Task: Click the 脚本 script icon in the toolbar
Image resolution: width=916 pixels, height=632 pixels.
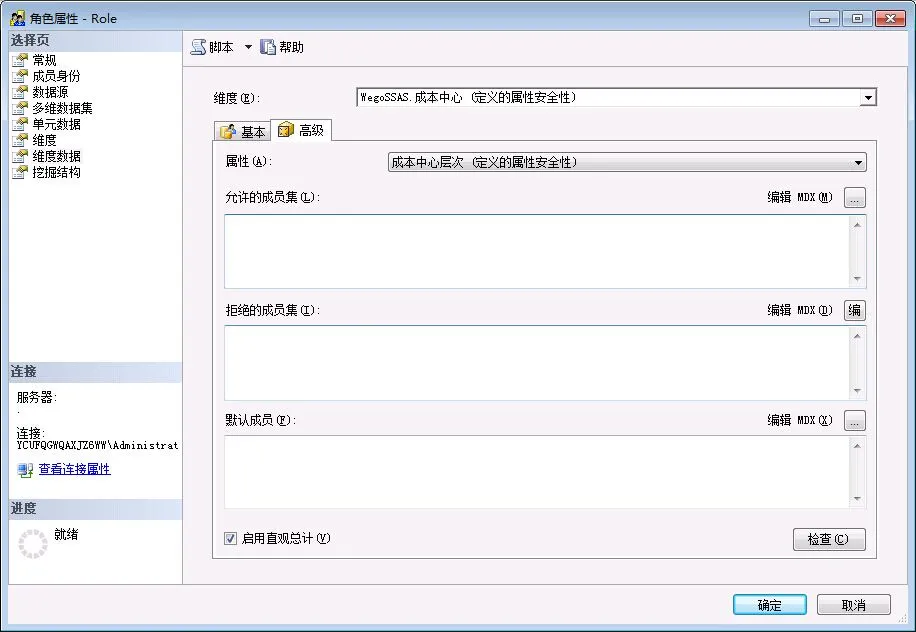Action: coord(199,47)
